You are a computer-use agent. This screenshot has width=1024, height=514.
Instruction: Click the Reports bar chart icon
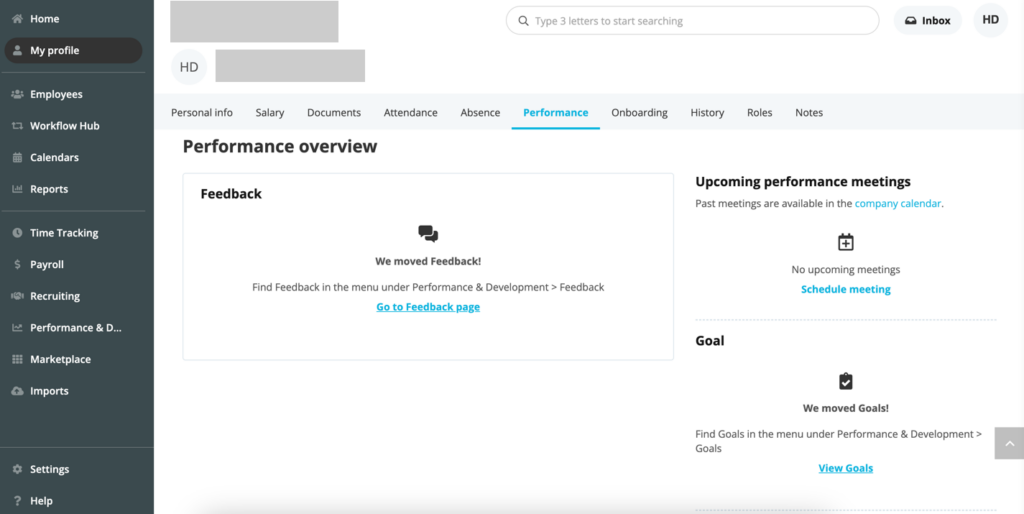(x=18, y=189)
